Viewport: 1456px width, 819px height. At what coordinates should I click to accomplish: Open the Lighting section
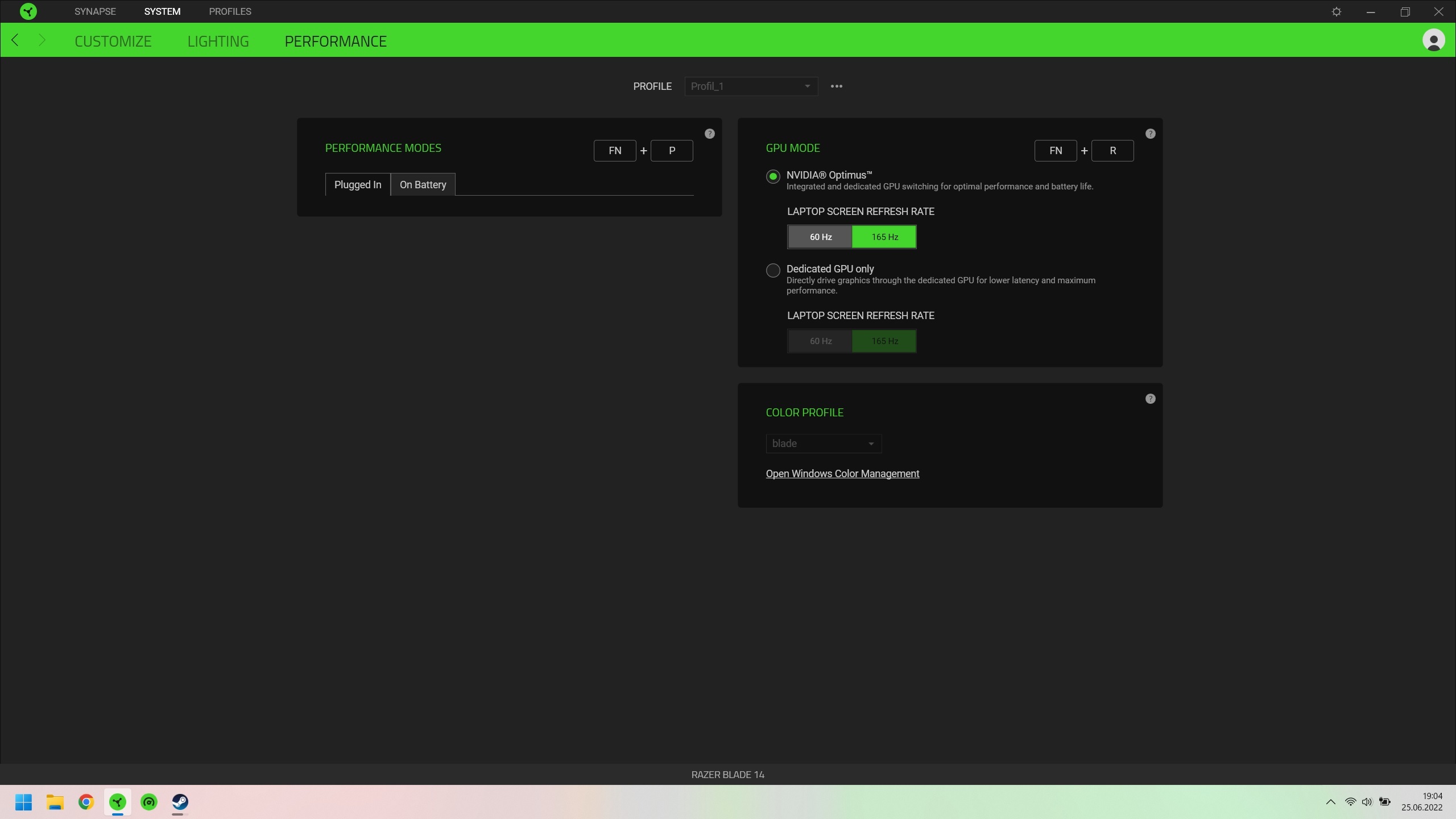218,41
